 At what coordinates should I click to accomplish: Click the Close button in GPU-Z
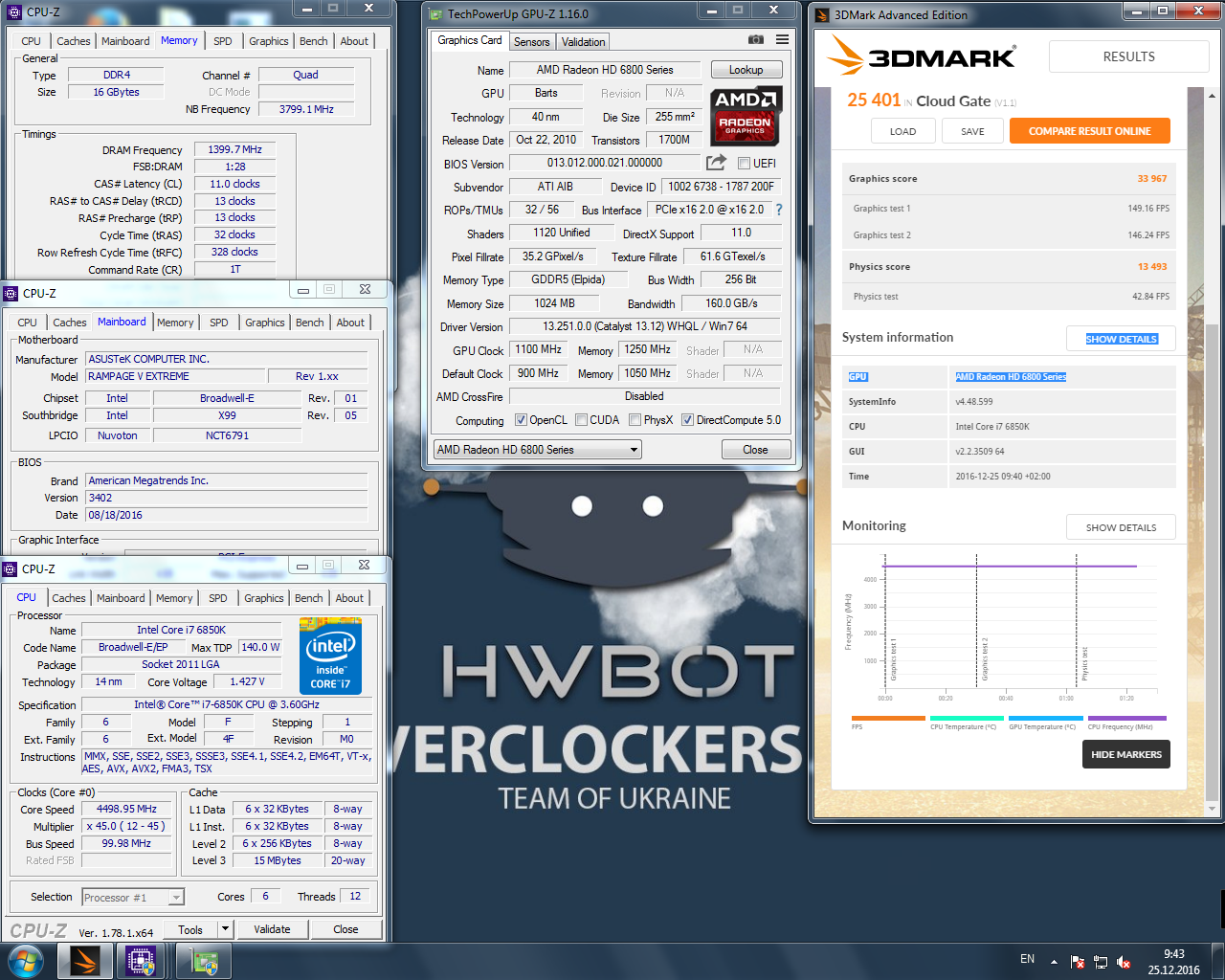pos(755,450)
